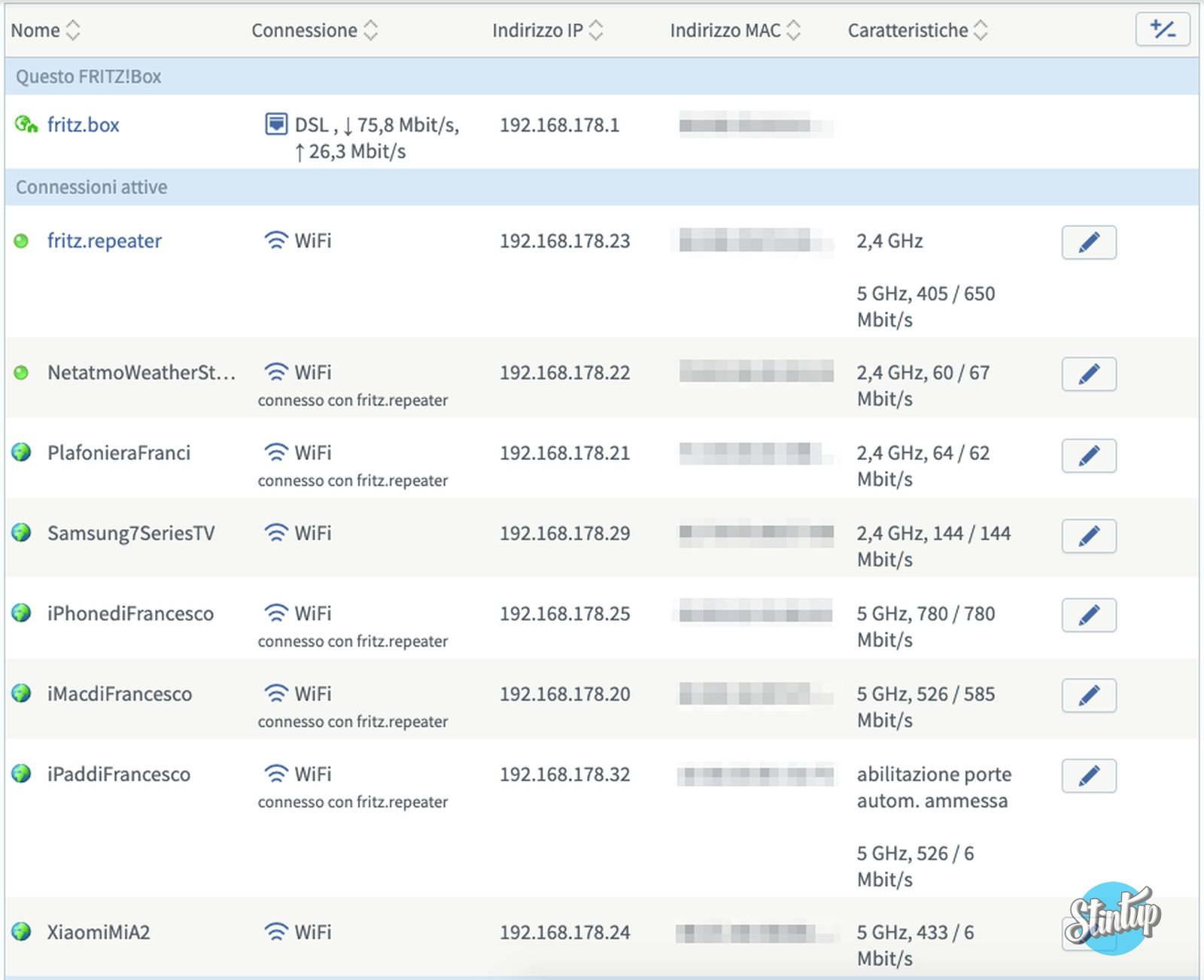Click edit pencil for iMacdiFrancesco
This screenshot has width=1204, height=980.
pos(1088,695)
